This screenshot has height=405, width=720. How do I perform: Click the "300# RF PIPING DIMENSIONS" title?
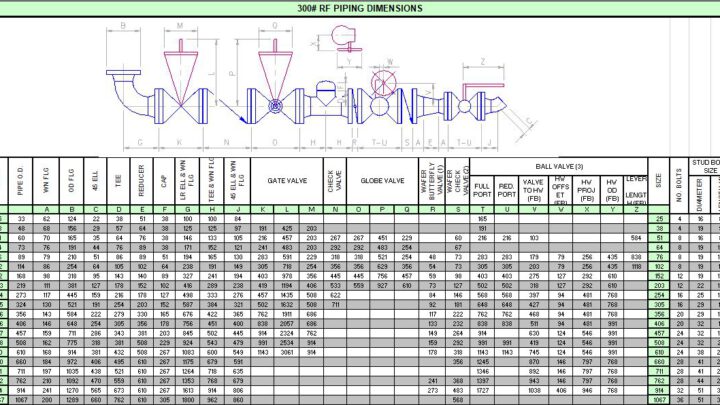click(360, 8)
